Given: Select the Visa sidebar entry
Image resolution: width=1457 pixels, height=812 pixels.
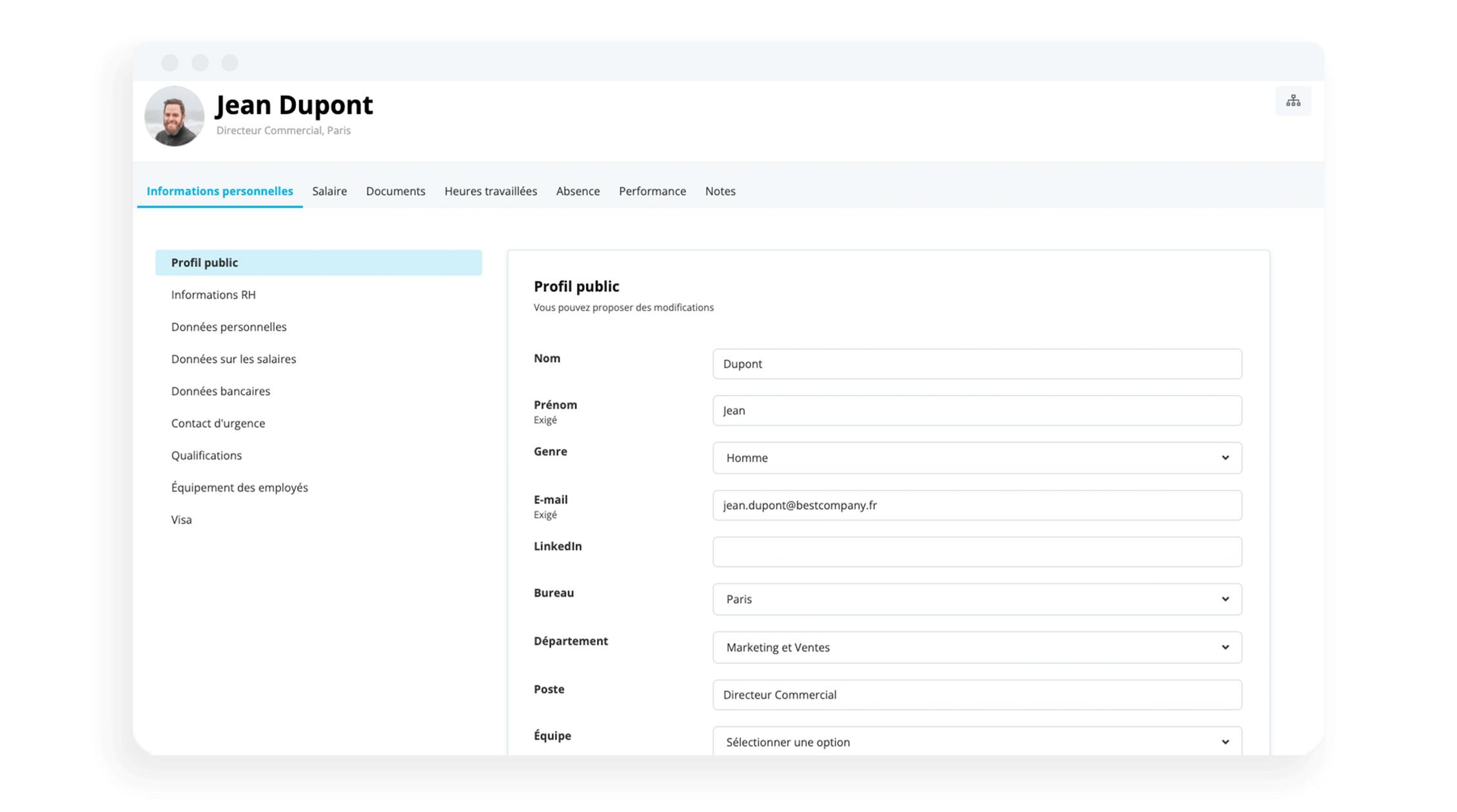Looking at the screenshot, I should pos(181,520).
